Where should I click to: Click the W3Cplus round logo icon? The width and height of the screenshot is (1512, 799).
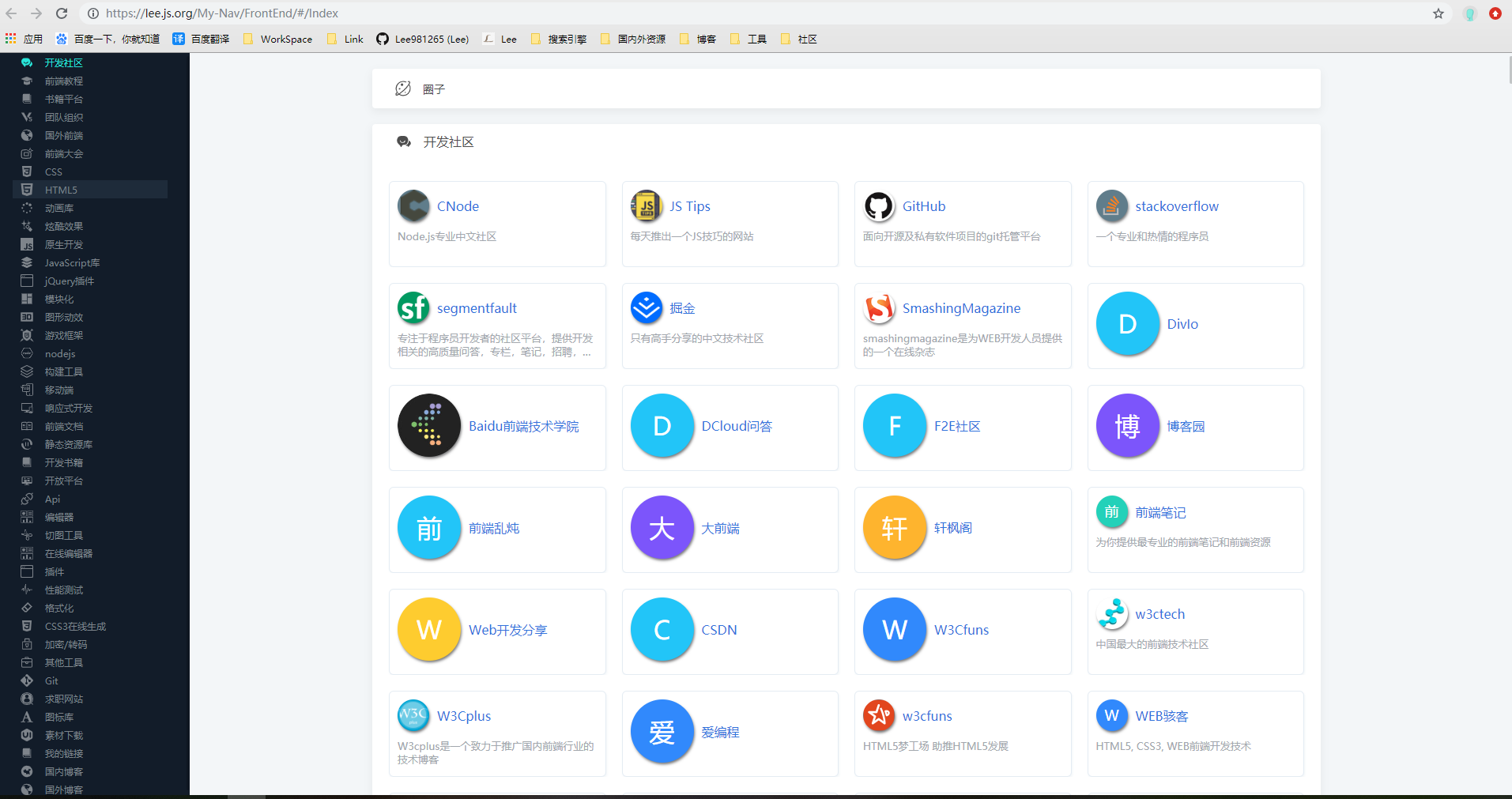(413, 716)
